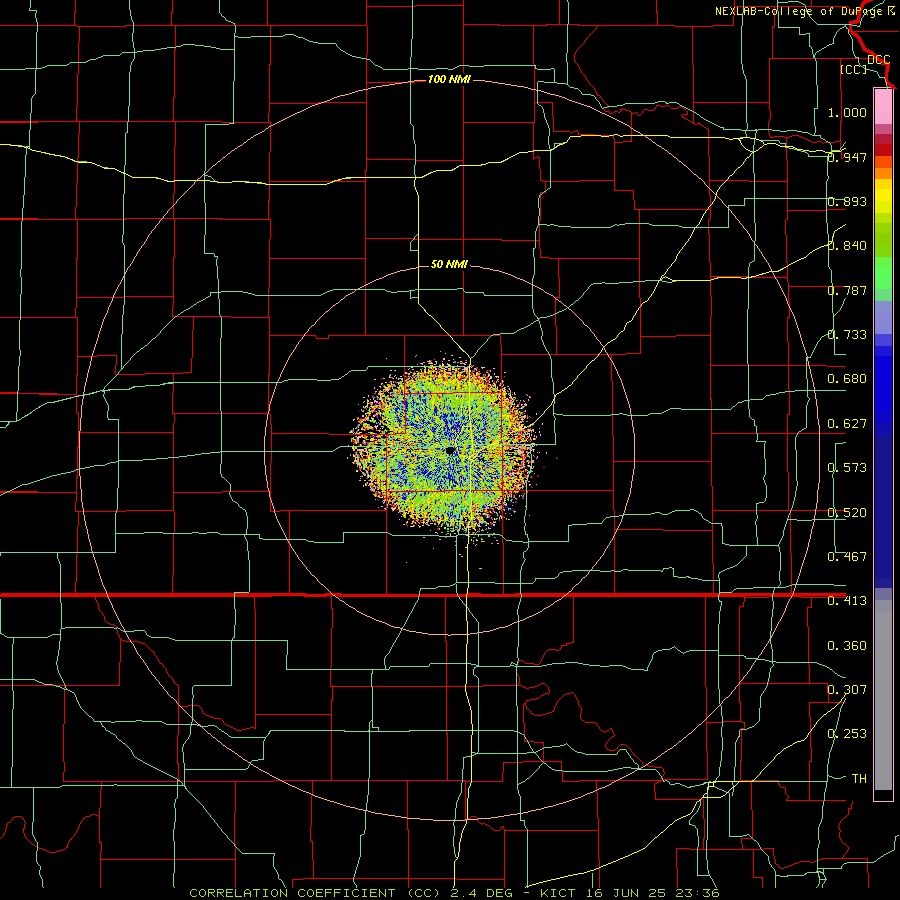900x900 pixels.
Task: Click the KICT 16 JUN 25 23:36 timestamp
Action: click(x=630, y=893)
